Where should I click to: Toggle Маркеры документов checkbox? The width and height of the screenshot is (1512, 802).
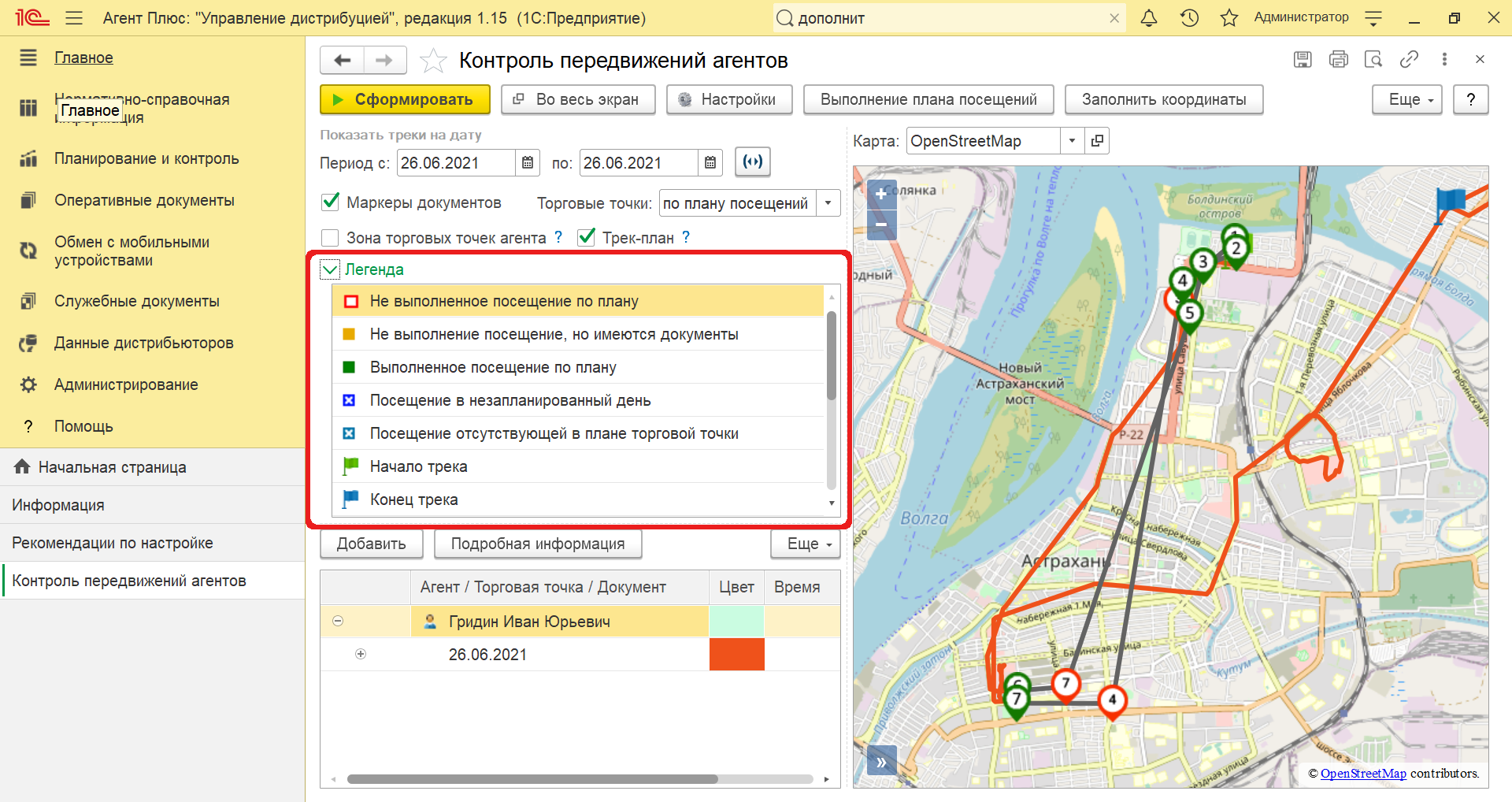point(331,202)
